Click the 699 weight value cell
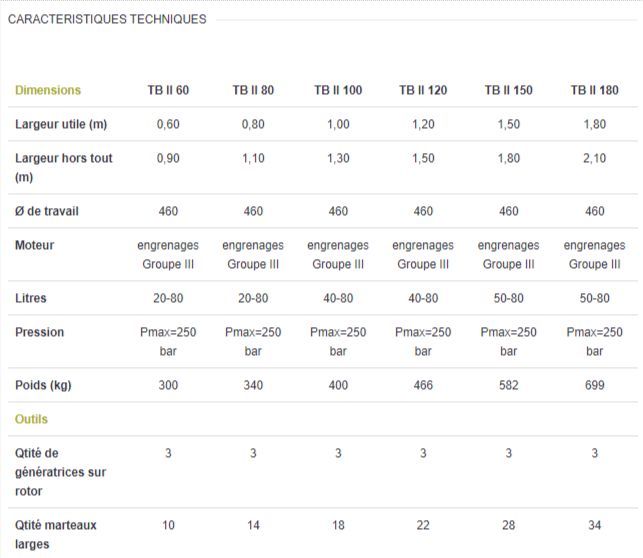 click(594, 385)
